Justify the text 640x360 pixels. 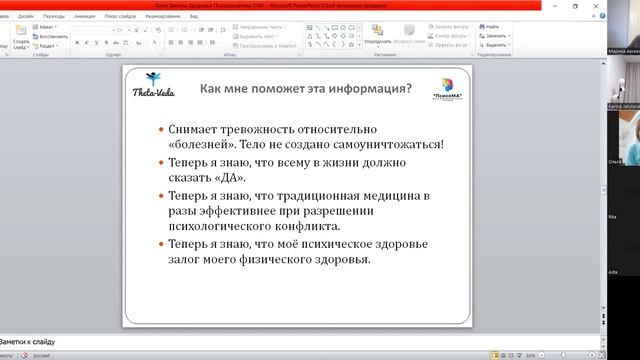click(200, 42)
